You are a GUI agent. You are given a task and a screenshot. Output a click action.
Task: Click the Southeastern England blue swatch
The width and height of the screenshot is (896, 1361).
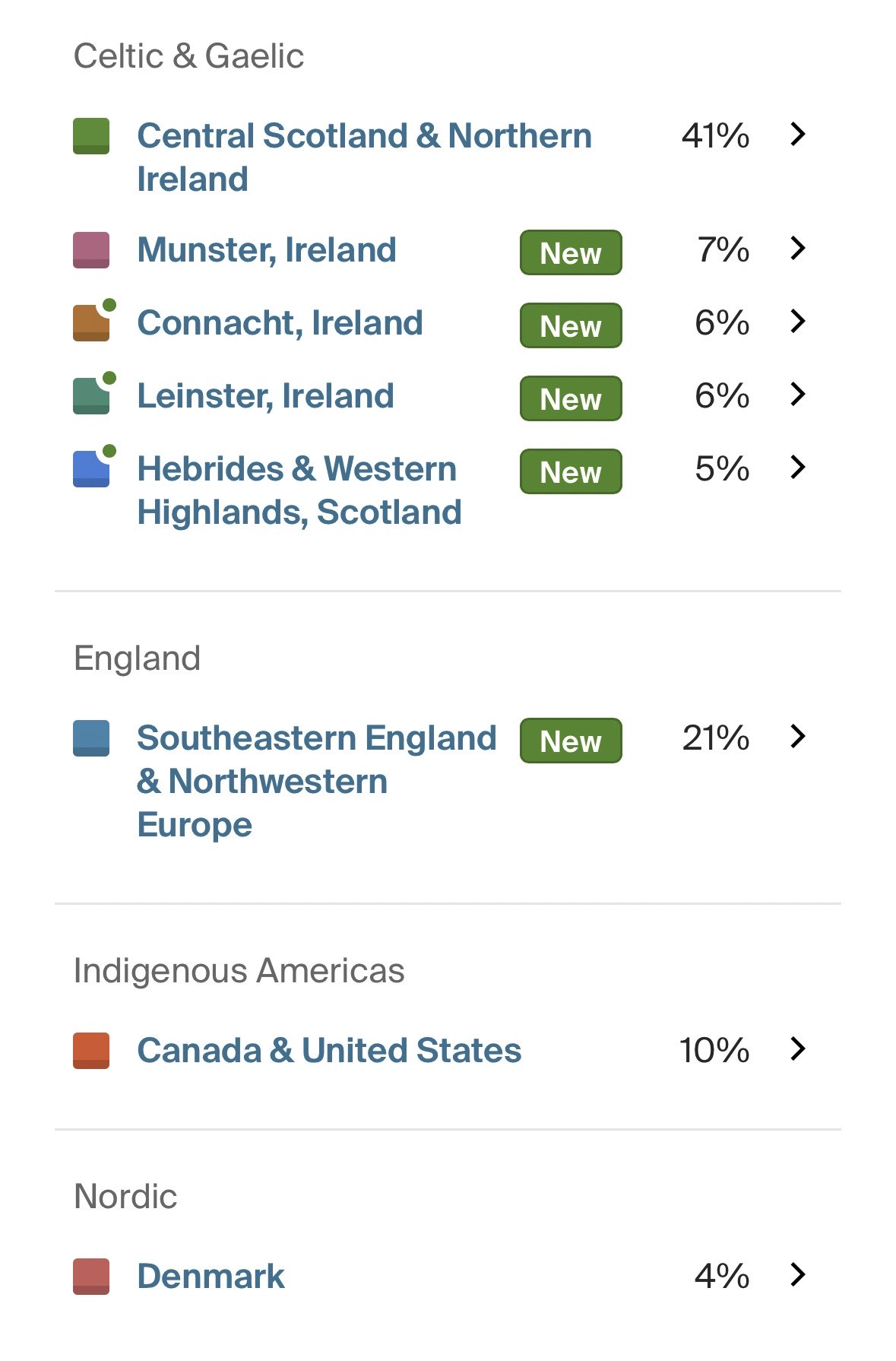click(91, 738)
